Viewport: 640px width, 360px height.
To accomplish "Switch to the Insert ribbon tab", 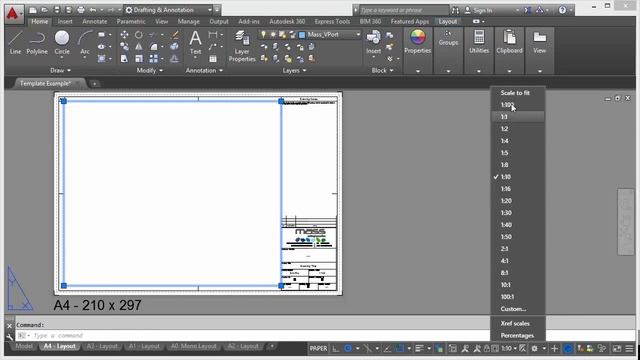I will [x=65, y=21].
